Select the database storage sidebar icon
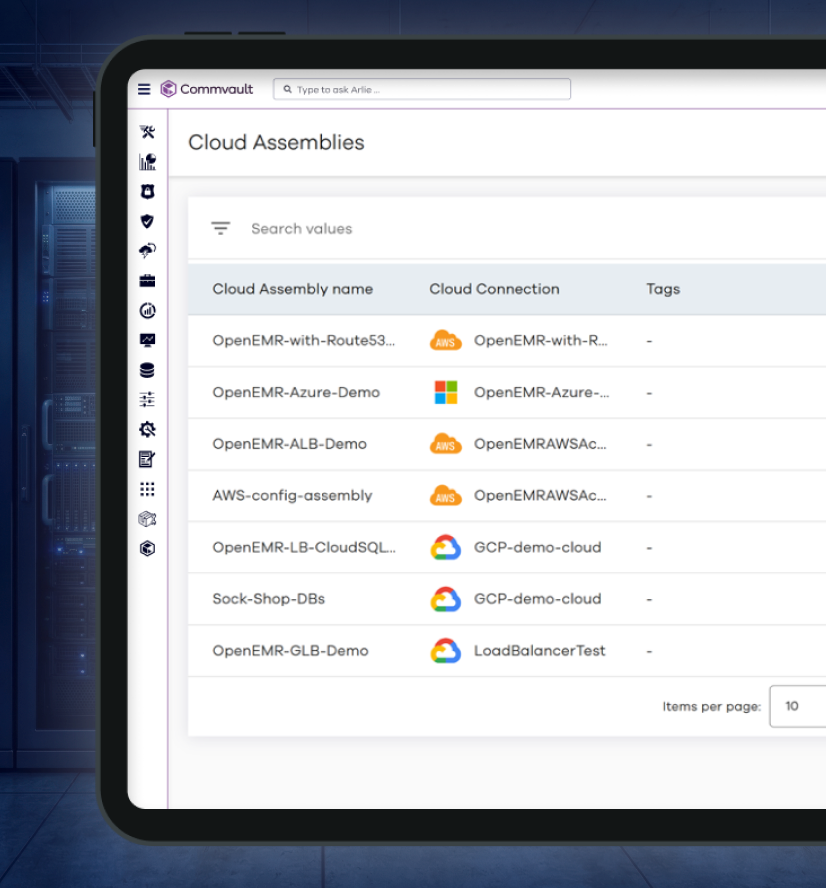Image resolution: width=826 pixels, height=888 pixels. point(147,370)
